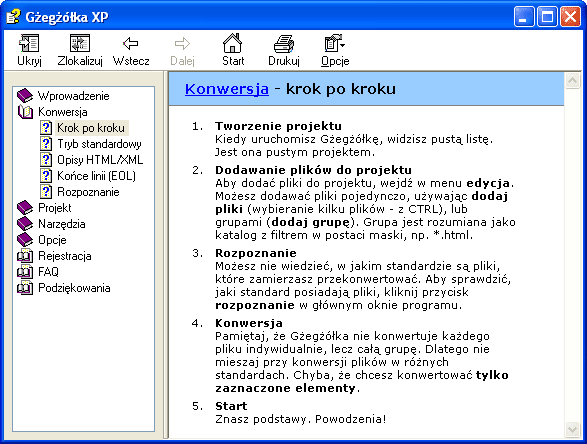Image resolution: width=587 pixels, height=444 pixels.
Task: Click the question icon beside Krok po kroku
Action: click(x=46, y=128)
